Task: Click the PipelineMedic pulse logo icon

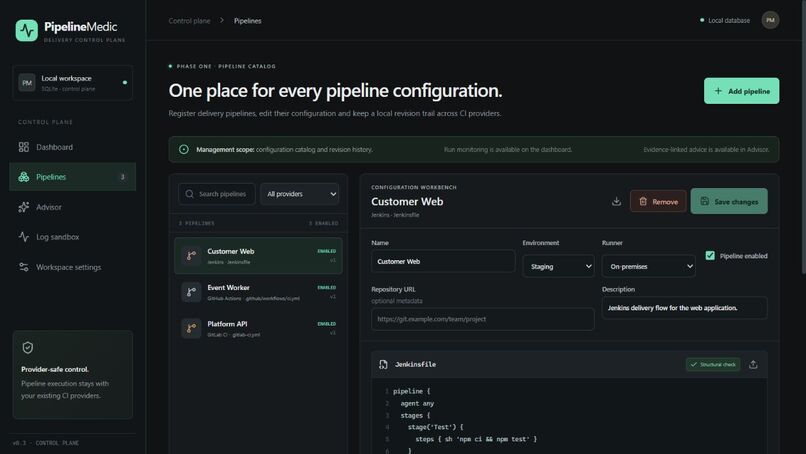Action: click(27, 30)
